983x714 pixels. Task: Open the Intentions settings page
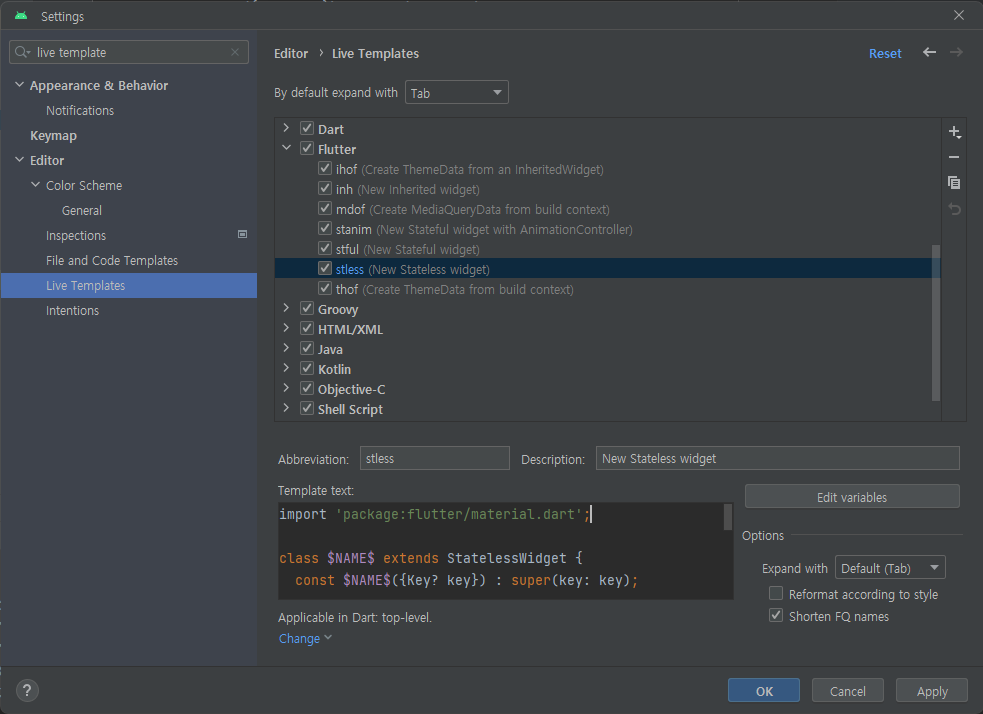[x=72, y=311]
